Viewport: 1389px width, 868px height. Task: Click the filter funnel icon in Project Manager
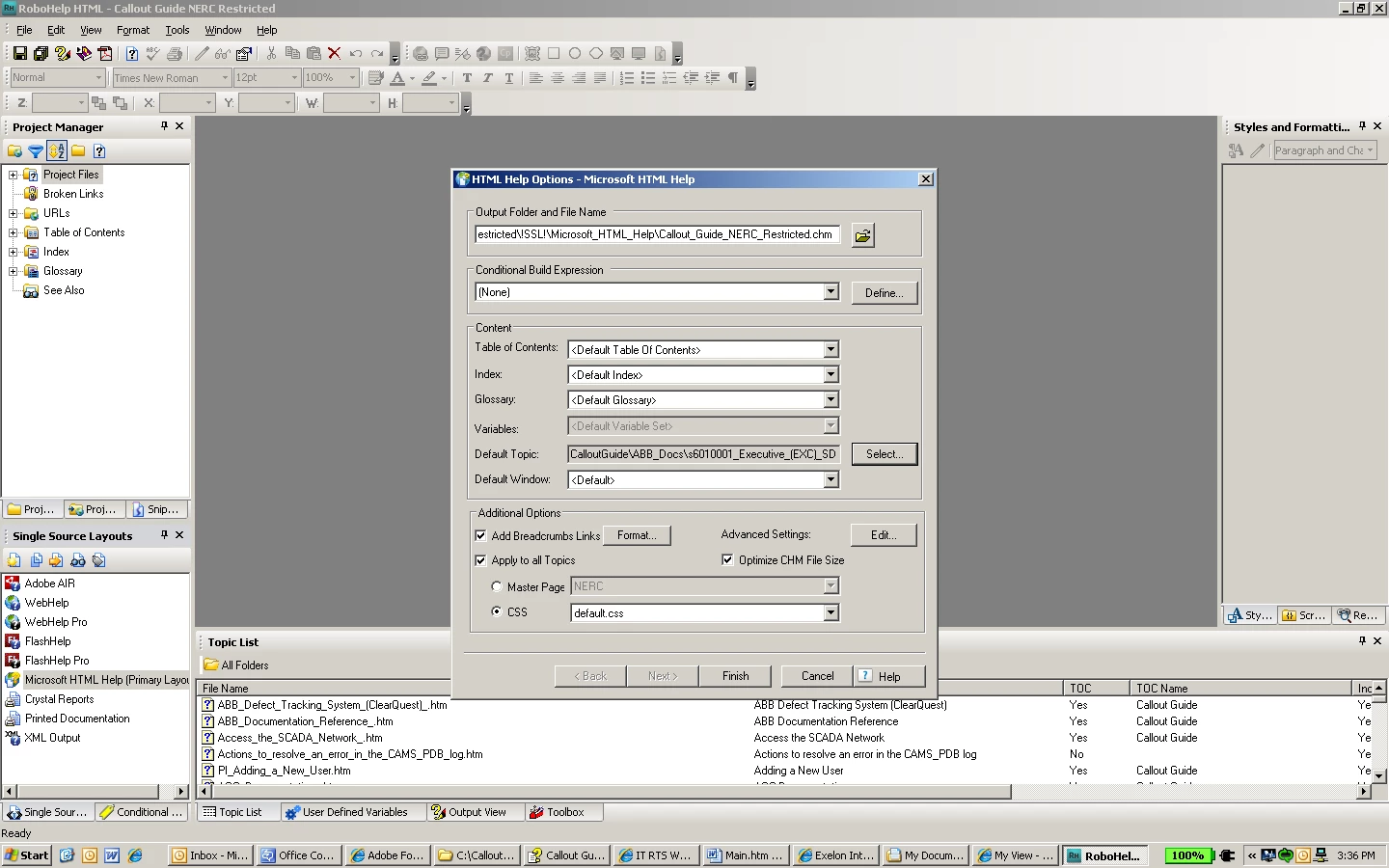click(36, 151)
